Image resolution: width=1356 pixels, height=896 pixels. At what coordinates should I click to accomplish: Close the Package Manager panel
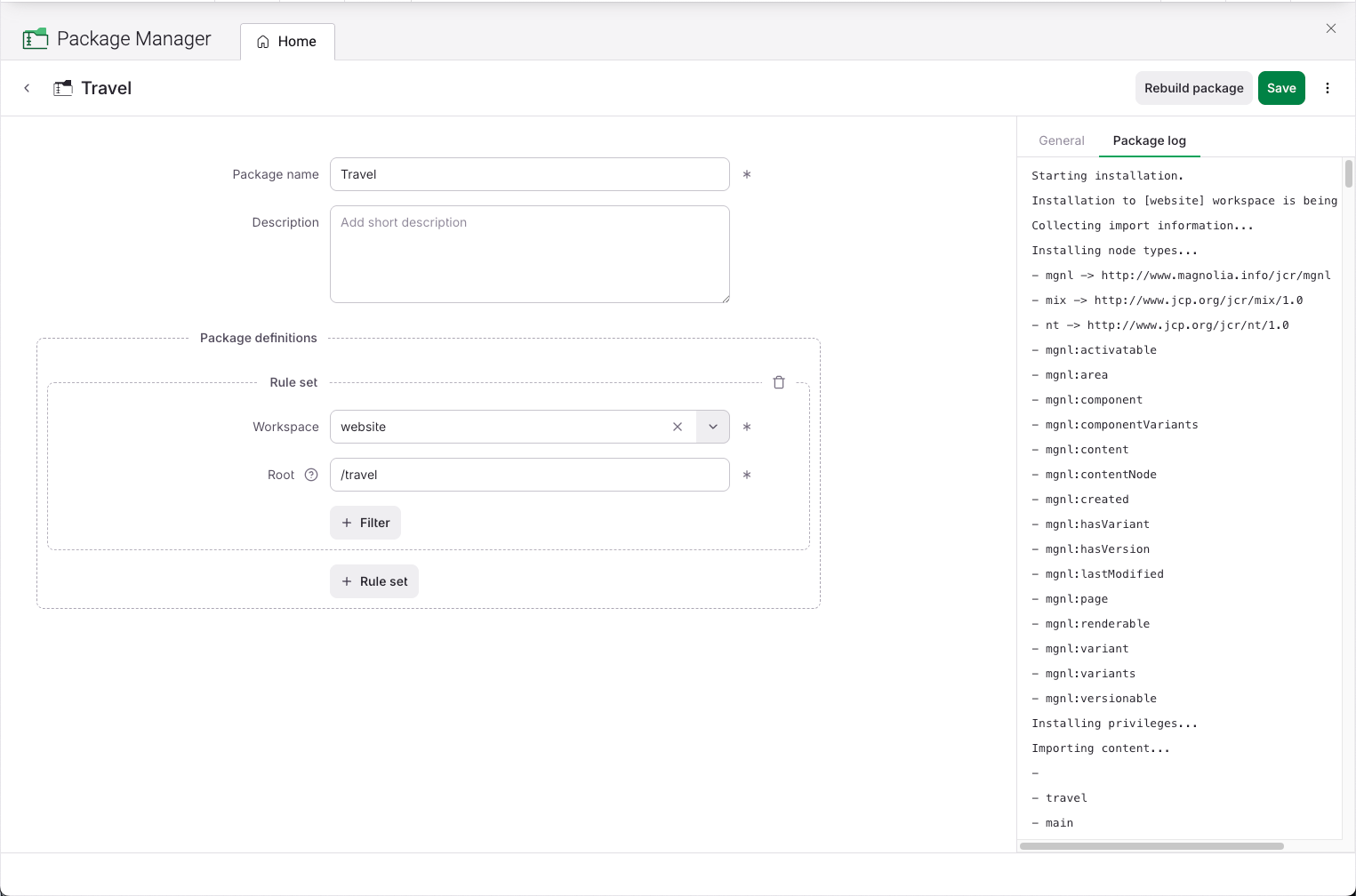pyautogui.click(x=1330, y=28)
